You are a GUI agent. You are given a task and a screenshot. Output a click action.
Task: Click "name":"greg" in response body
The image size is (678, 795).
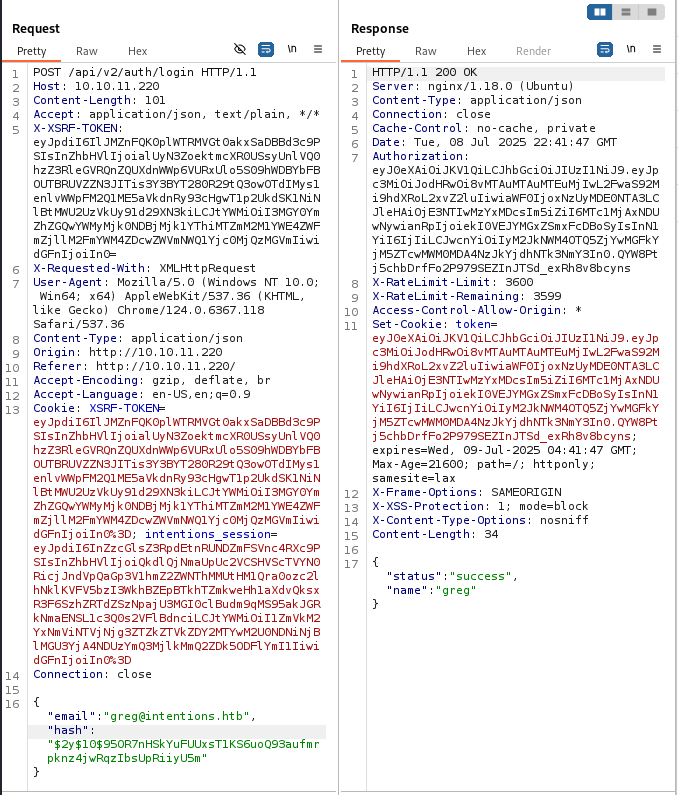point(431,591)
